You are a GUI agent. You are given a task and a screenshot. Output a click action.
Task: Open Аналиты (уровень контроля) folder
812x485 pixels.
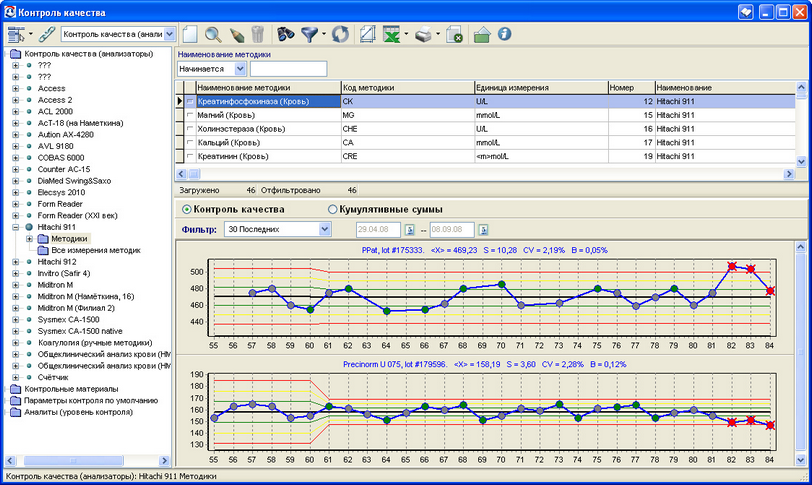[78, 412]
